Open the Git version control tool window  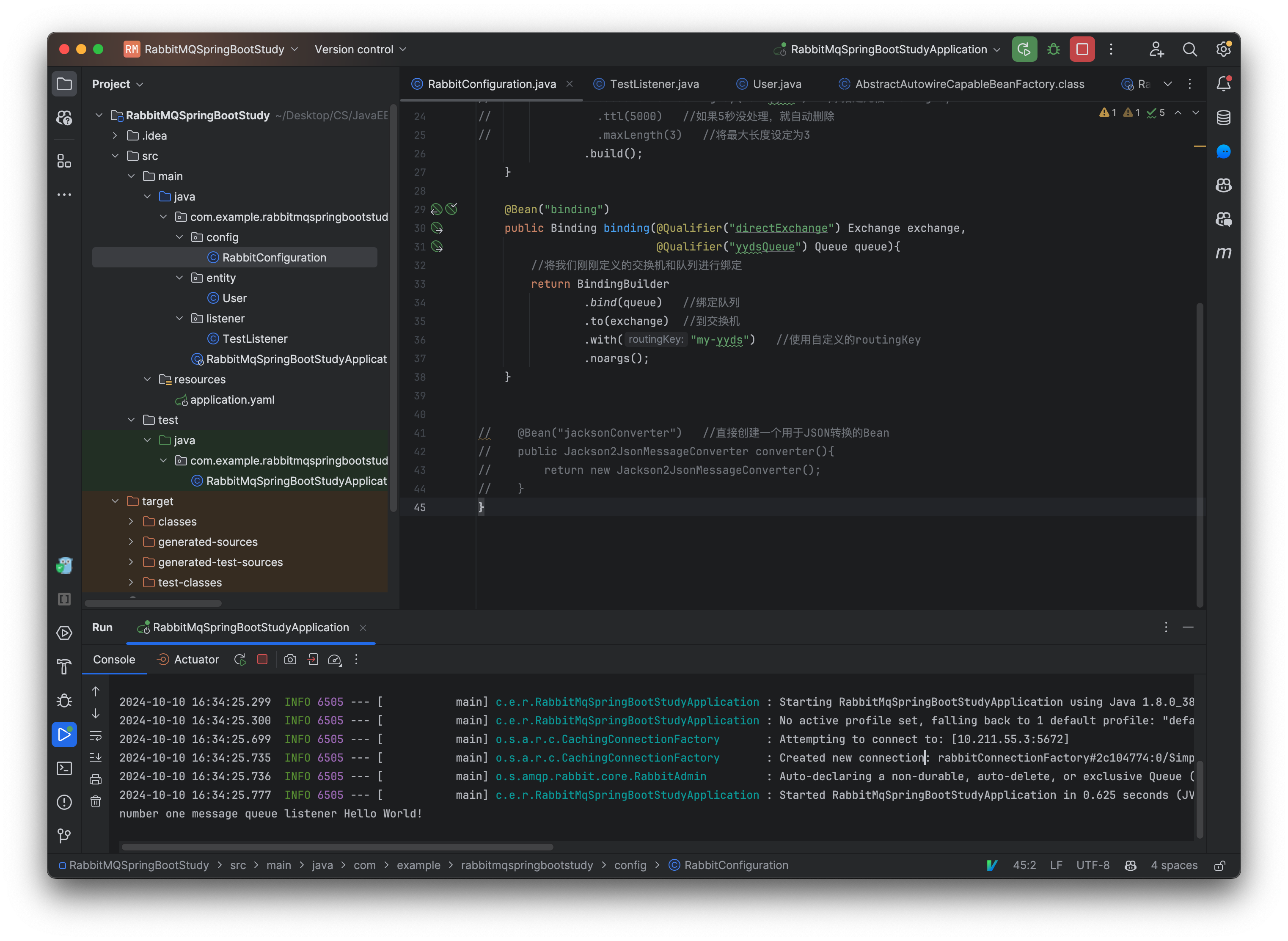[64, 836]
